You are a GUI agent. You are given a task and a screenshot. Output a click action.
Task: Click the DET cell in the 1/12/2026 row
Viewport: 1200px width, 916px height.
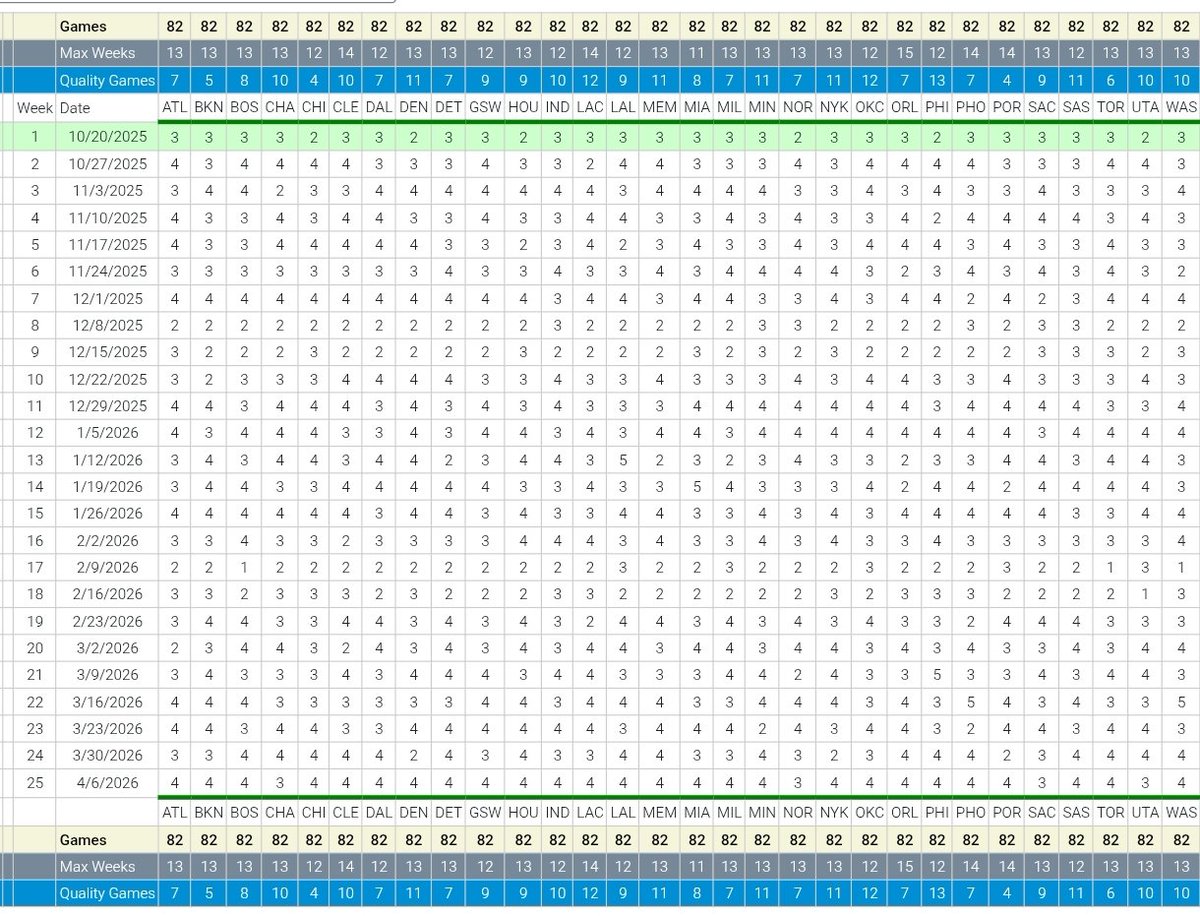448,460
